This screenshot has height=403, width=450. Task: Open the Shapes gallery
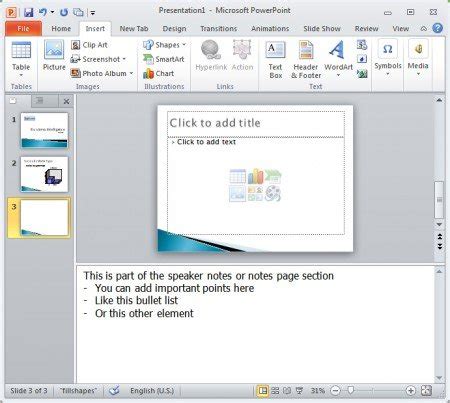[164, 45]
